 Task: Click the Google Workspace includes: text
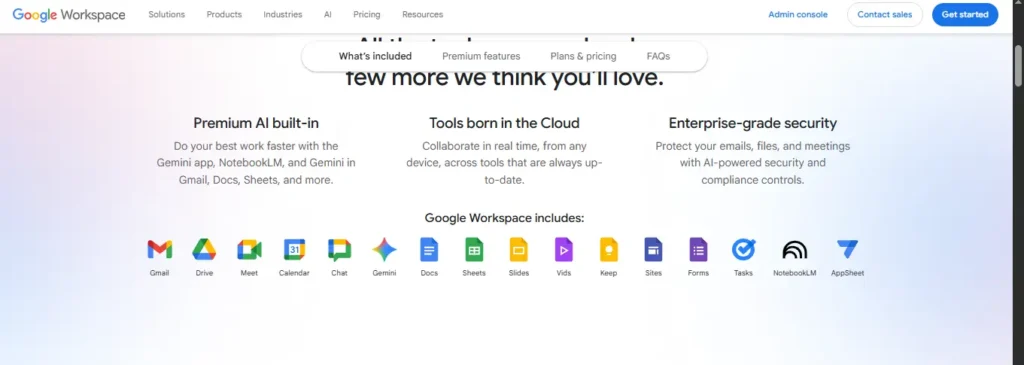coord(504,218)
